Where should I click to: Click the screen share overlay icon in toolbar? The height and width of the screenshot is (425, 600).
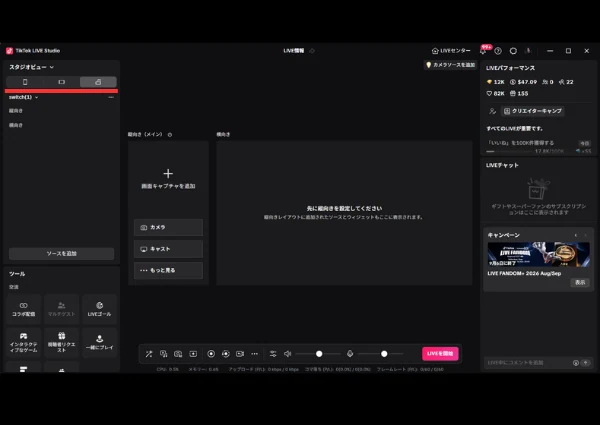tap(163, 354)
